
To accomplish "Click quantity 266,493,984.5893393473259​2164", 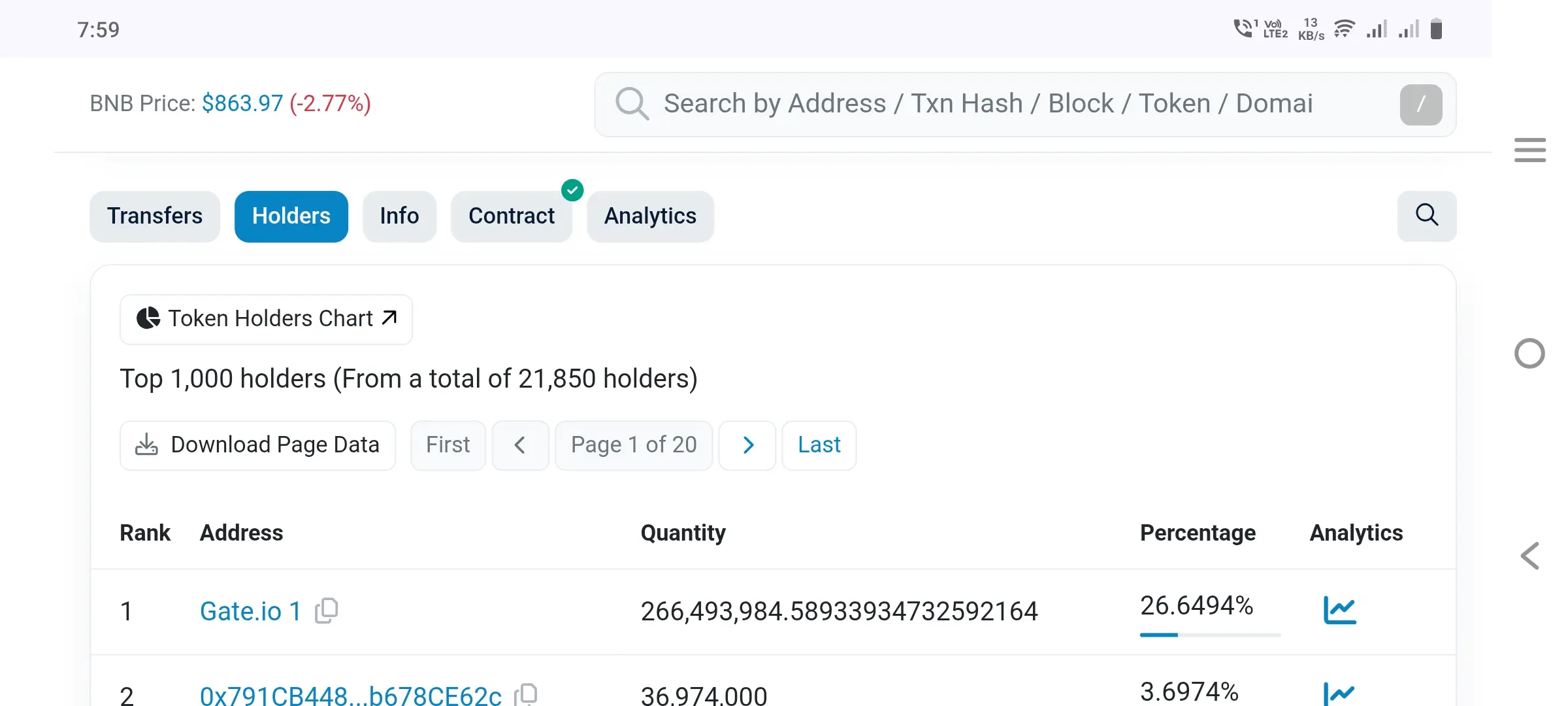I will pos(839,611).
